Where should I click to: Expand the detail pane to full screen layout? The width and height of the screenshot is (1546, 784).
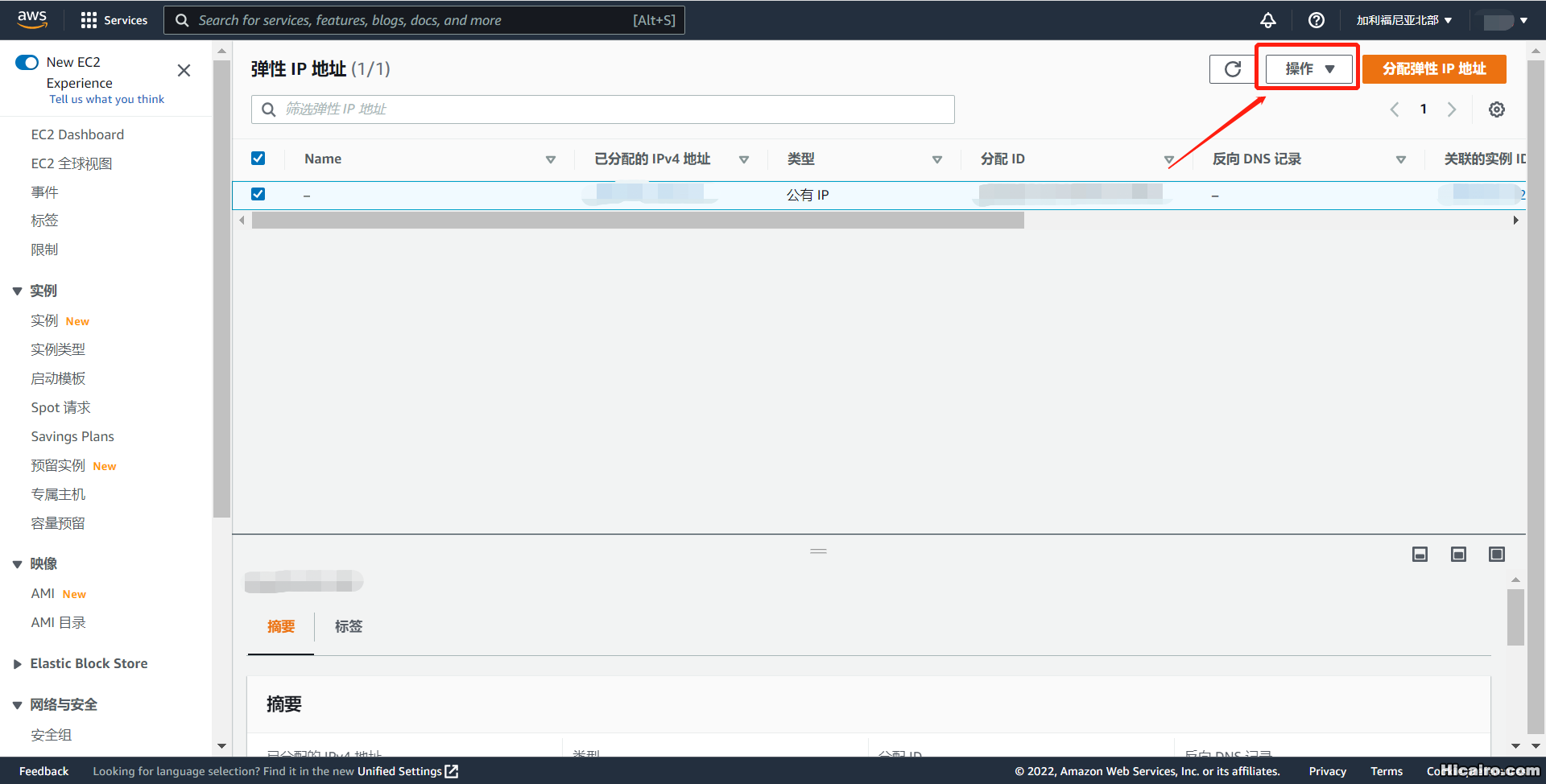click(x=1497, y=554)
